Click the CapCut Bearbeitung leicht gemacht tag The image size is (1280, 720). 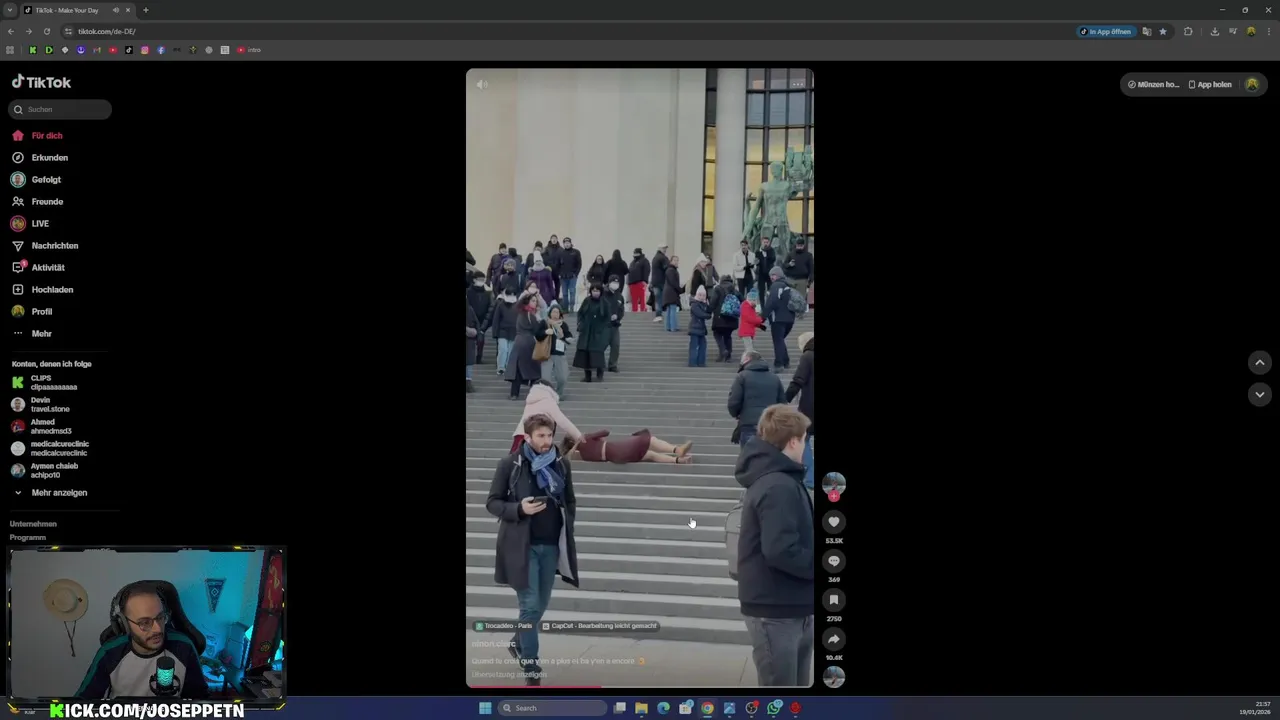point(599,626)
